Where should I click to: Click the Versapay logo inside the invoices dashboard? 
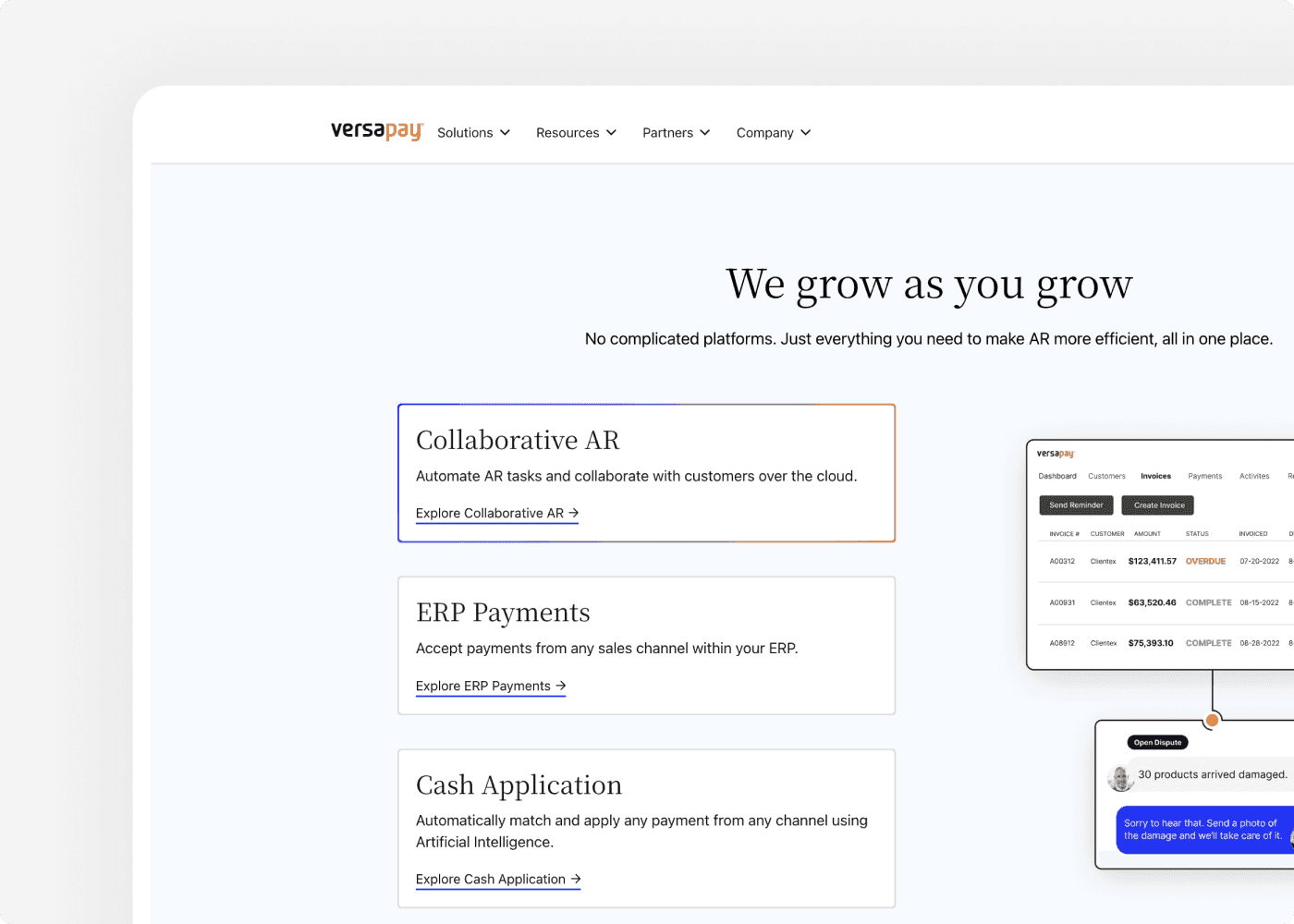tap(1056, 453)
